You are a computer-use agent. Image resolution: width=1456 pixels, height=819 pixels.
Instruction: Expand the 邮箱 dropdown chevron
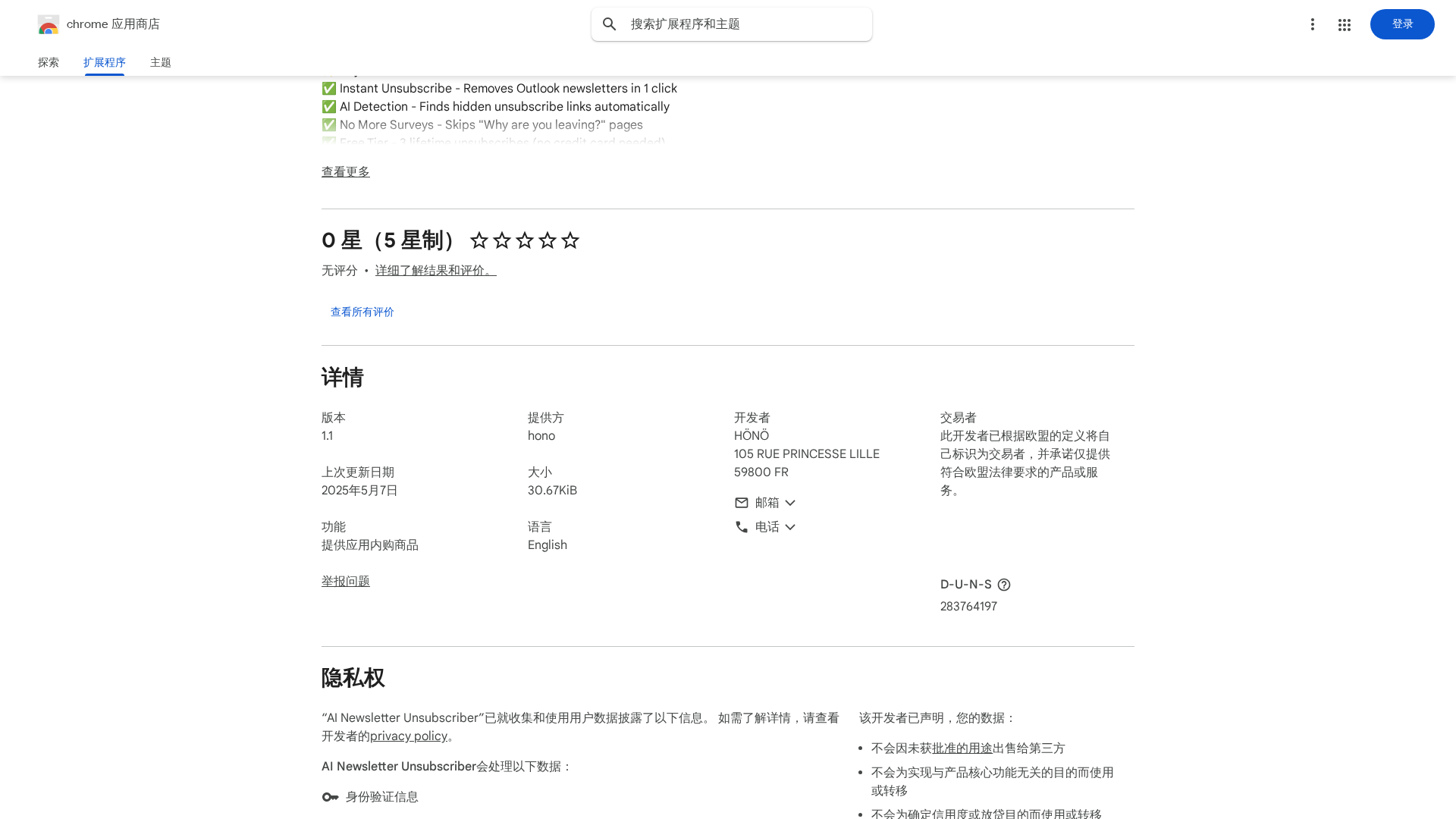790,503
